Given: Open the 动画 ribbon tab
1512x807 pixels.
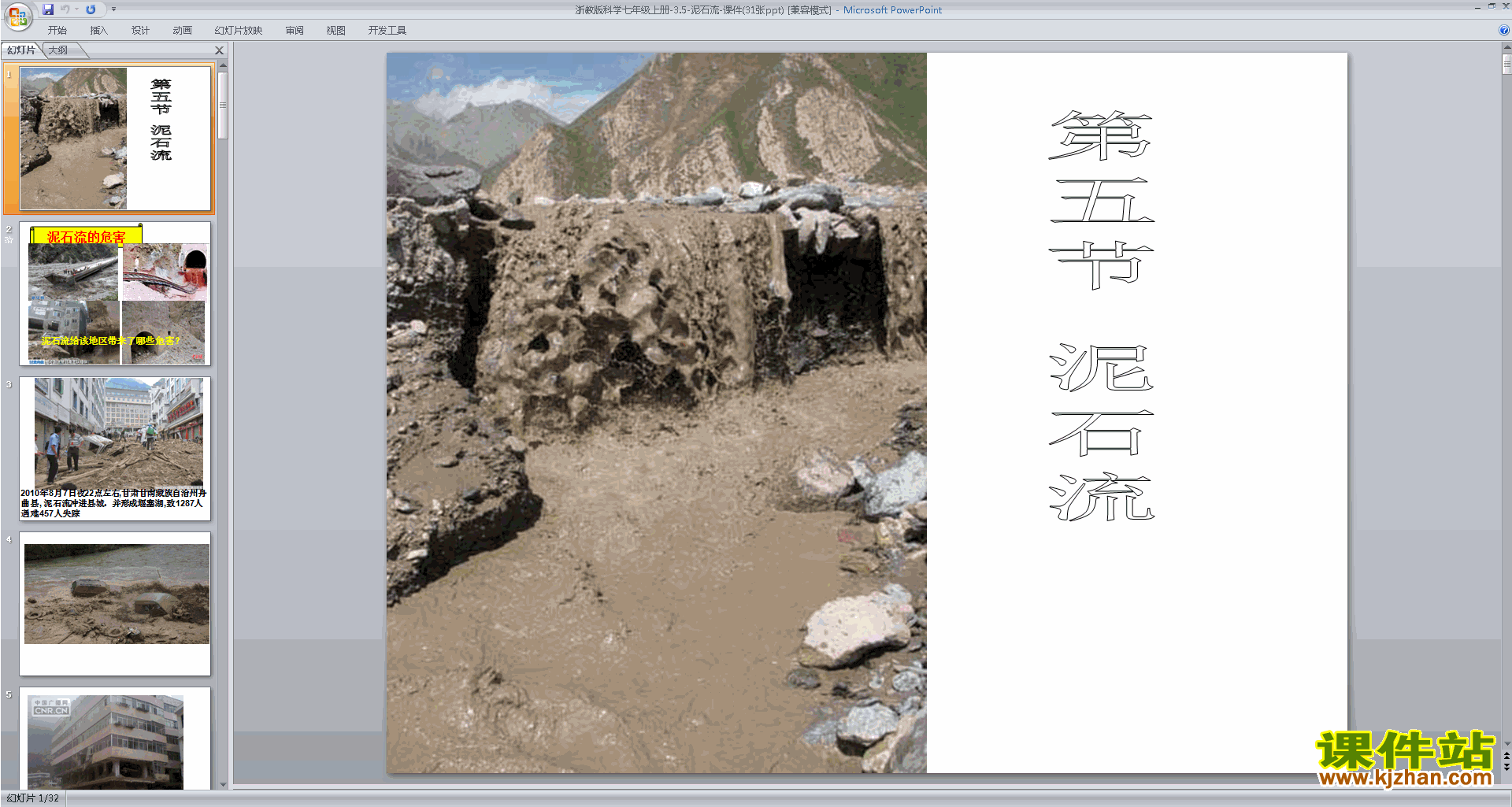Looking at the screenshot, I should point(182,31).
